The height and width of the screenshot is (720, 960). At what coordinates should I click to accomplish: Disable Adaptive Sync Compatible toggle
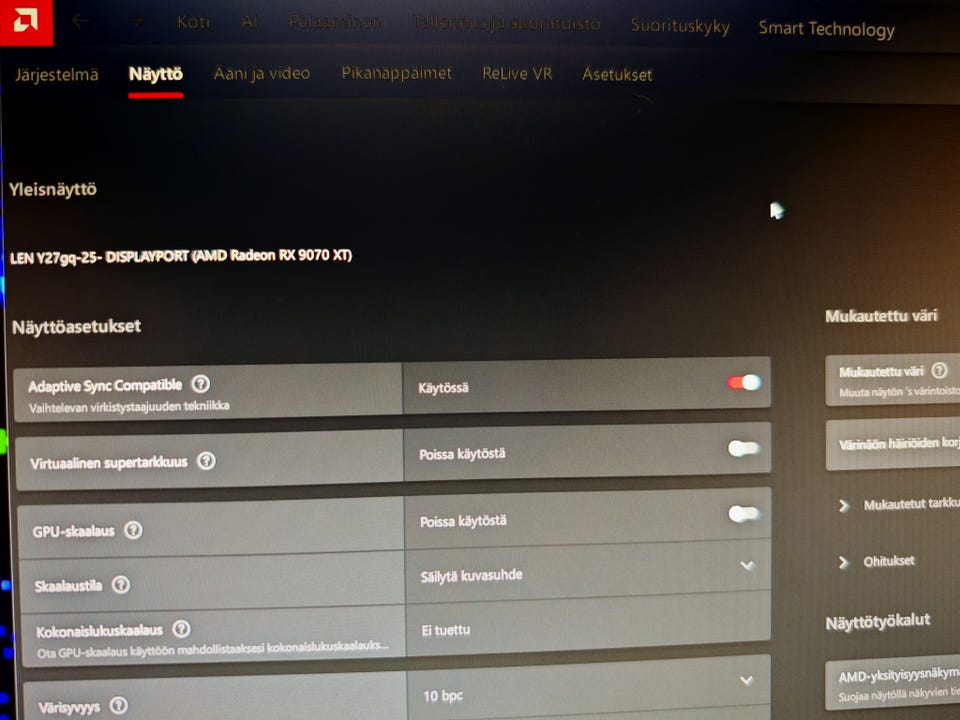coord(744,383)
